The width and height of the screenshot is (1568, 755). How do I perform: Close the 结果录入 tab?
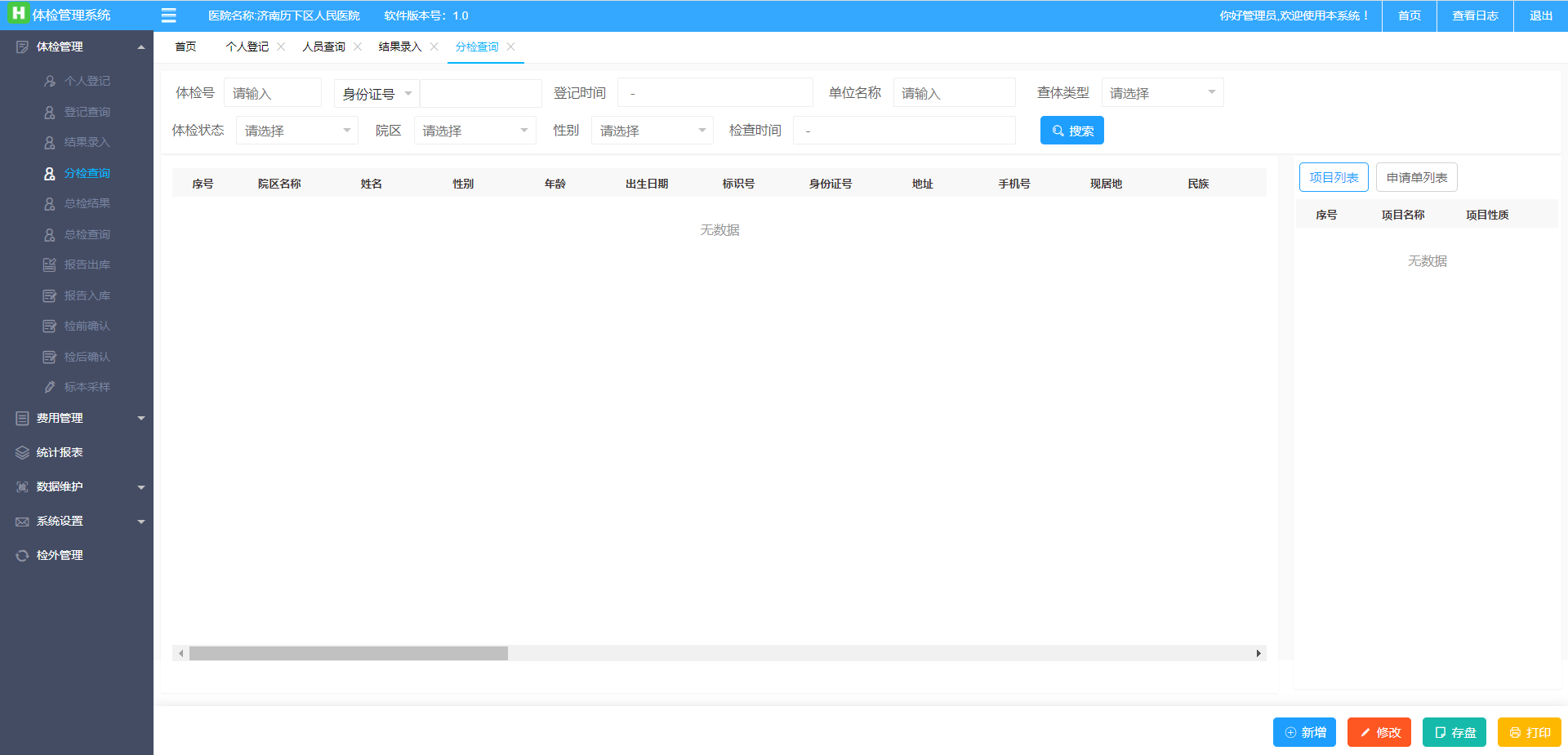click(434, 47)
